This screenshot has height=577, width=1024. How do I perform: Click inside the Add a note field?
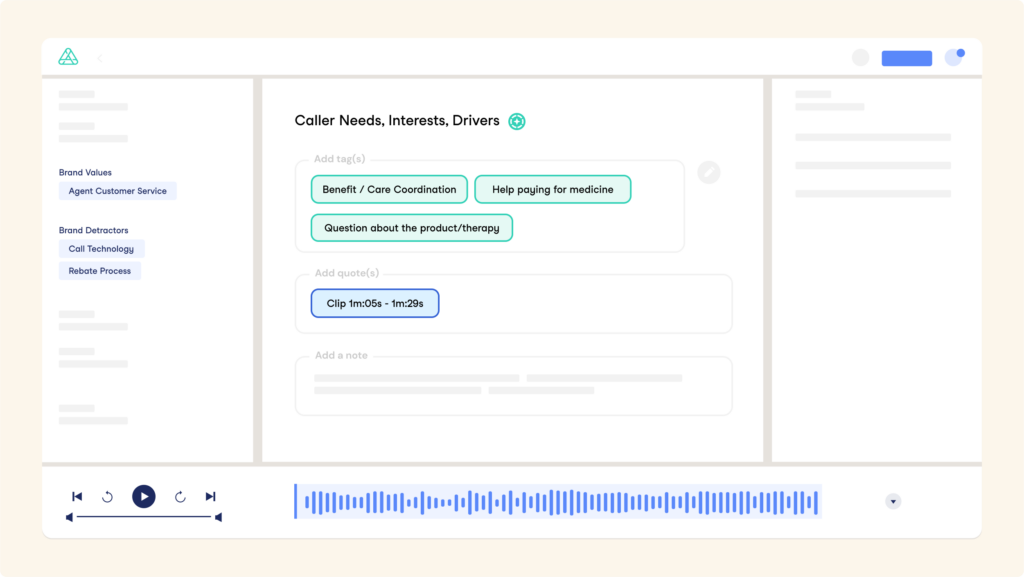(x=513, y=386)
